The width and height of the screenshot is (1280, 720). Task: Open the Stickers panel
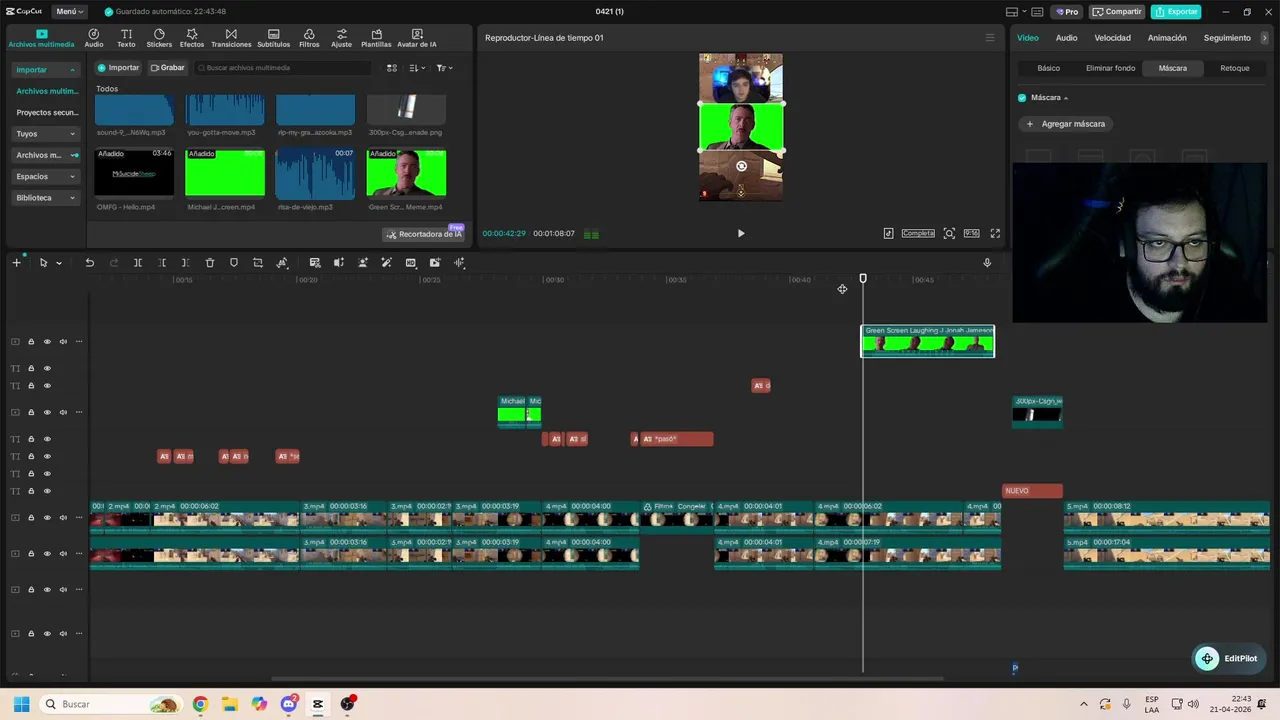159,38
